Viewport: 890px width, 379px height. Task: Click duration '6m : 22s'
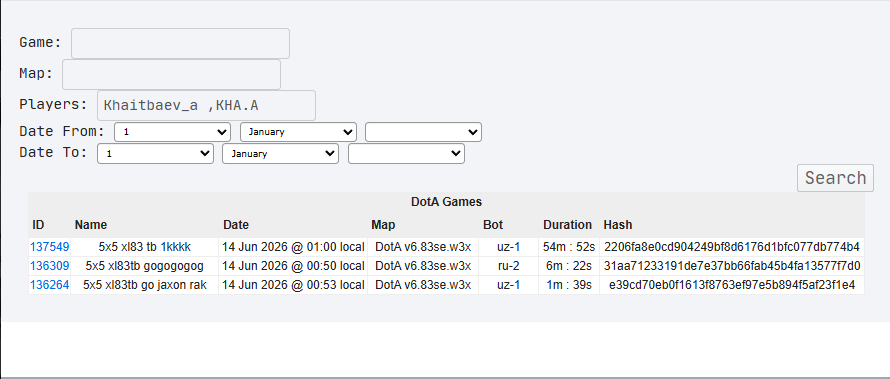(569, 266)
